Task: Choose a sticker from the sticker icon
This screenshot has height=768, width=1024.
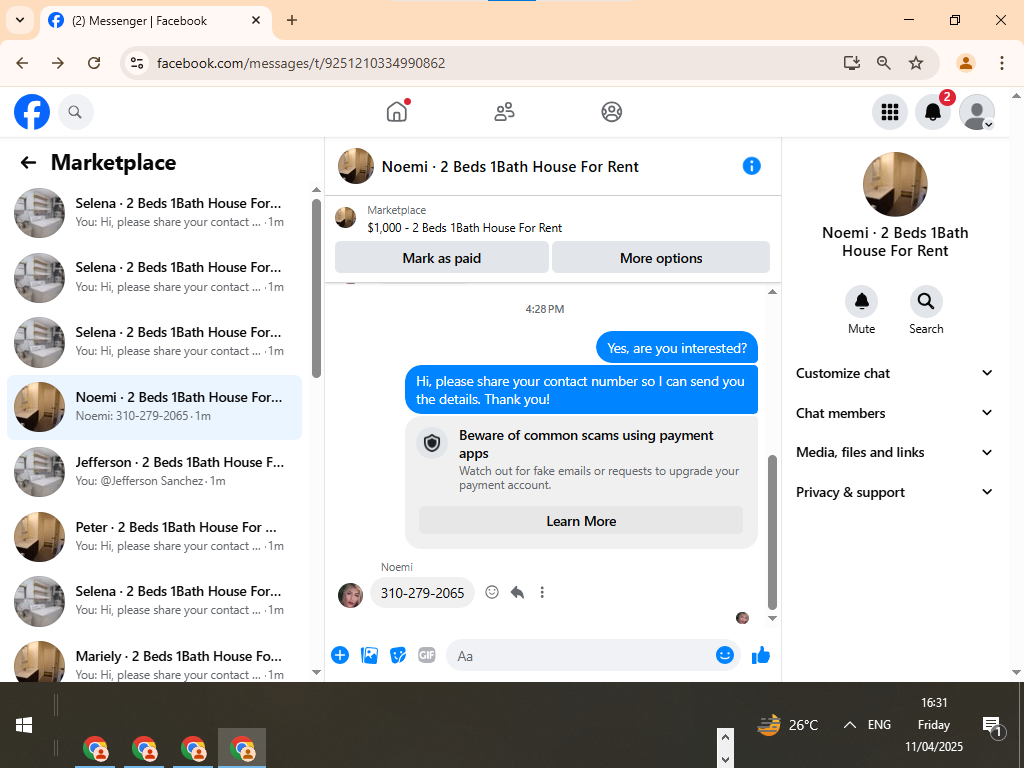Action: tap(398, 655)
